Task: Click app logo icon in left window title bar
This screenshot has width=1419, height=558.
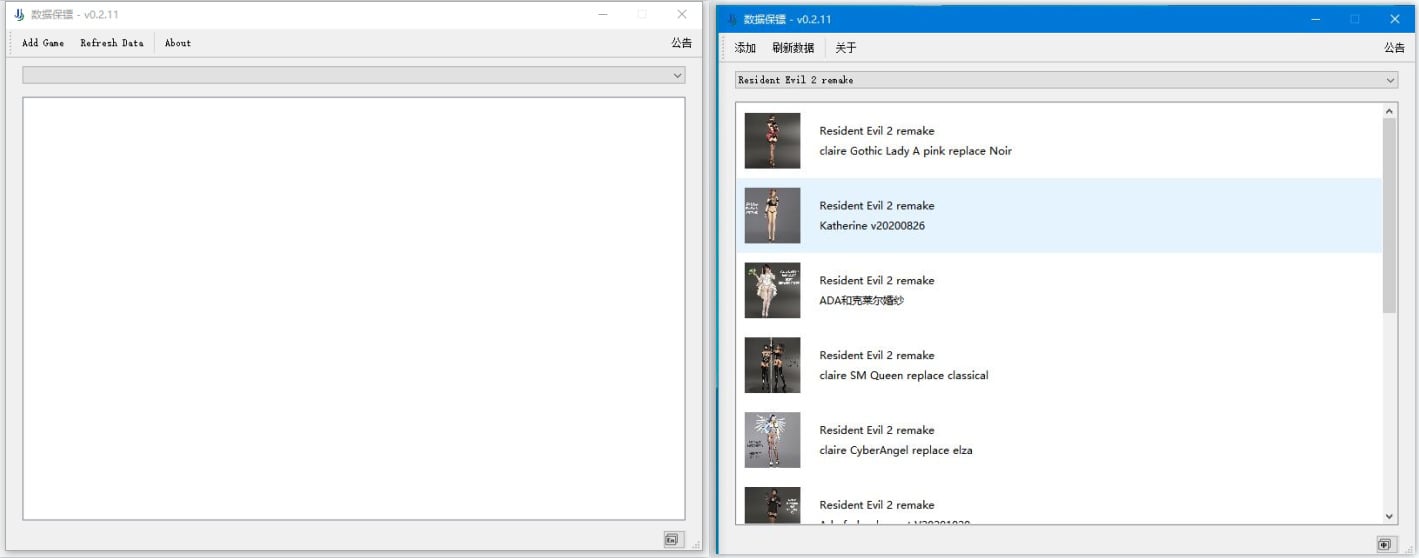Action: click(19, 15)
